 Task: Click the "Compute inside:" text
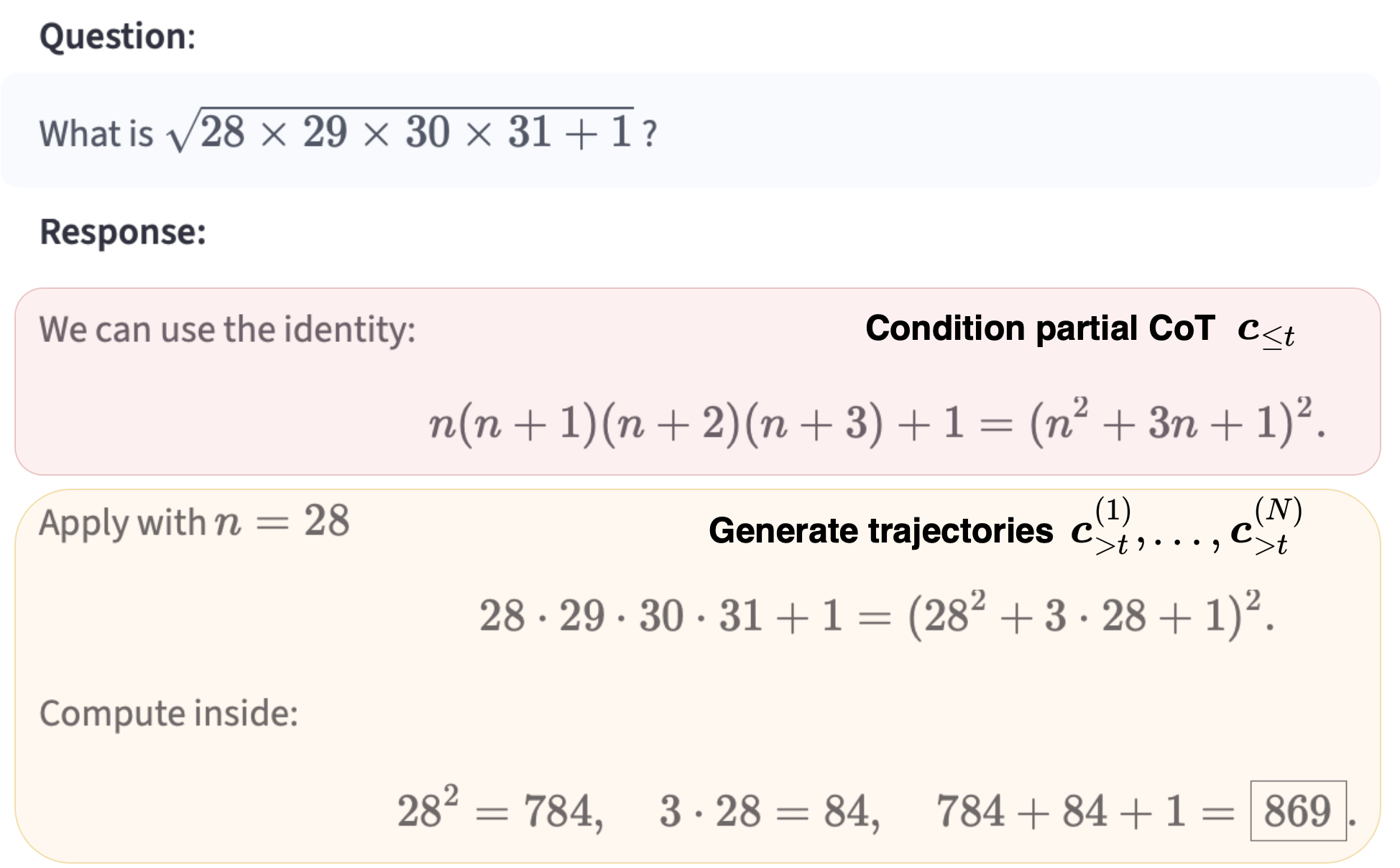(x=168, y=714)
